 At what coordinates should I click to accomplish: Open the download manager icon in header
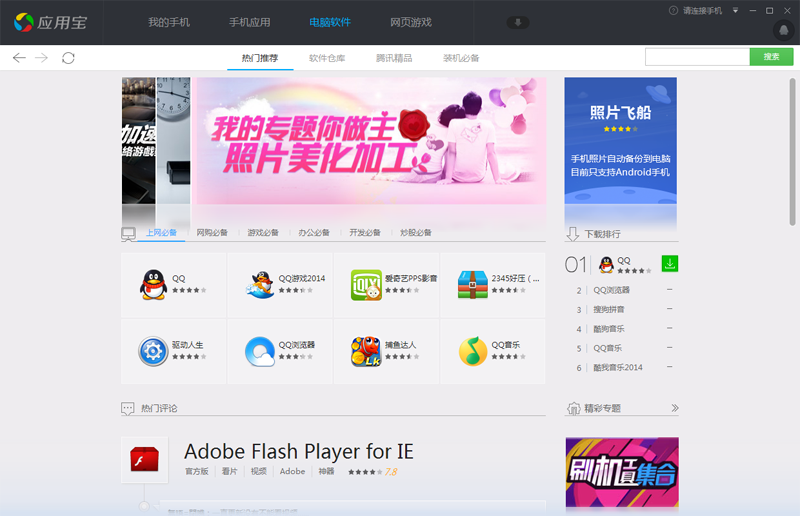click(517, 22)
